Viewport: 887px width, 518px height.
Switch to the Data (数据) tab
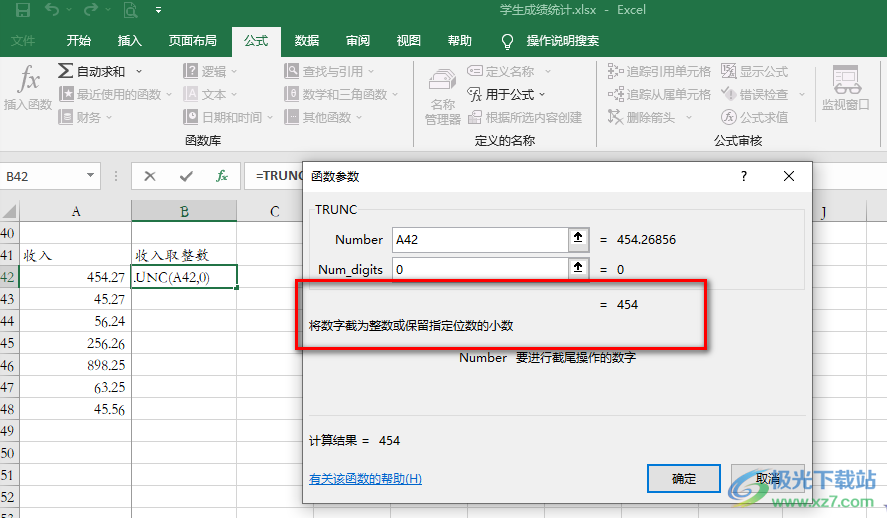(307, 41)
